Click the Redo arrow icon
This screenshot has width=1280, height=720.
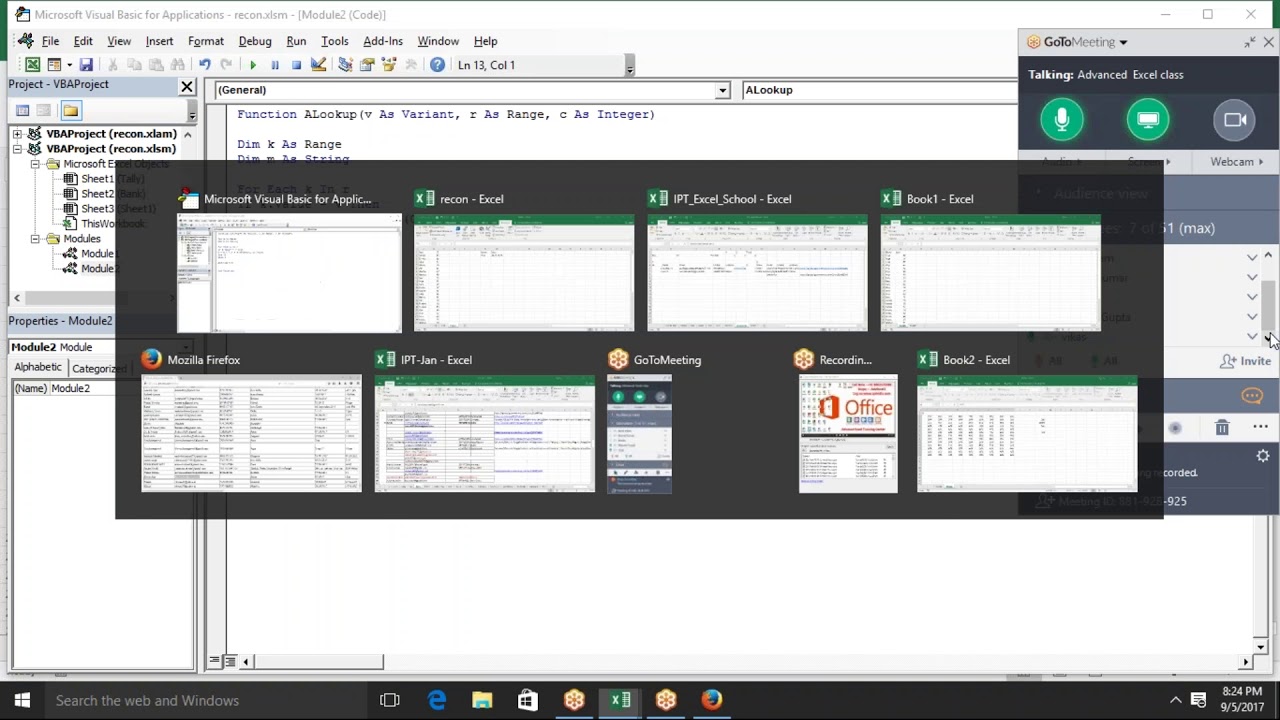[x=226, y=65]
